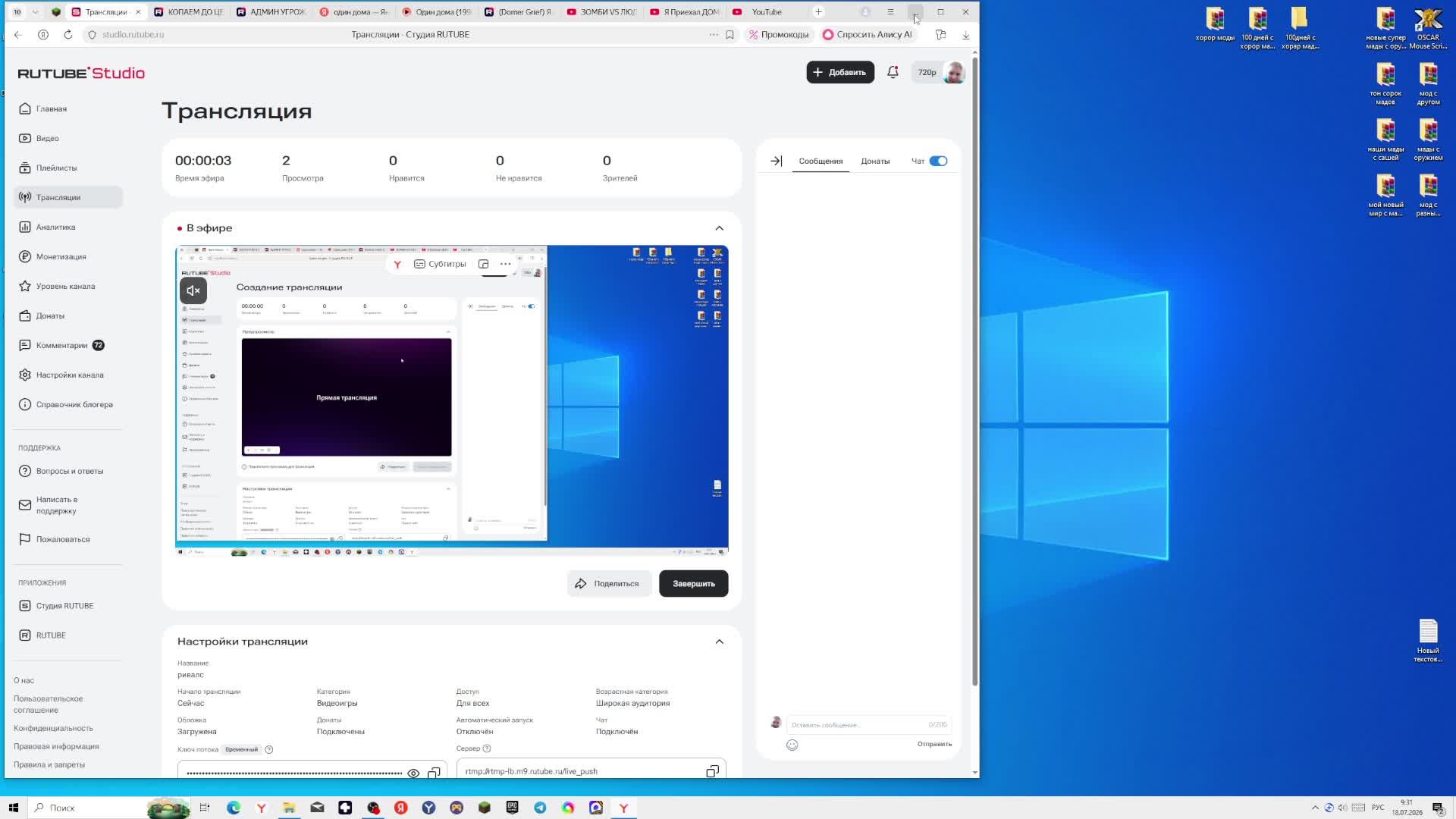
Task: Collapse the chat panel with the arrow icon
Action: (x=776, y=161)
